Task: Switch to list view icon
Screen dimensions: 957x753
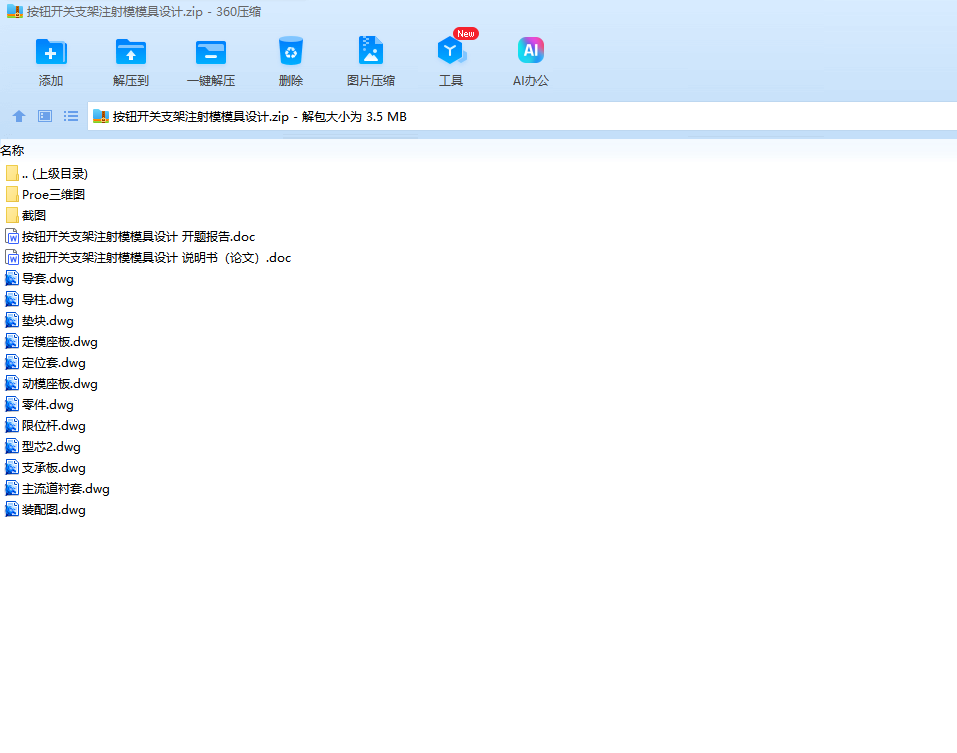Action: coord(71,116)
